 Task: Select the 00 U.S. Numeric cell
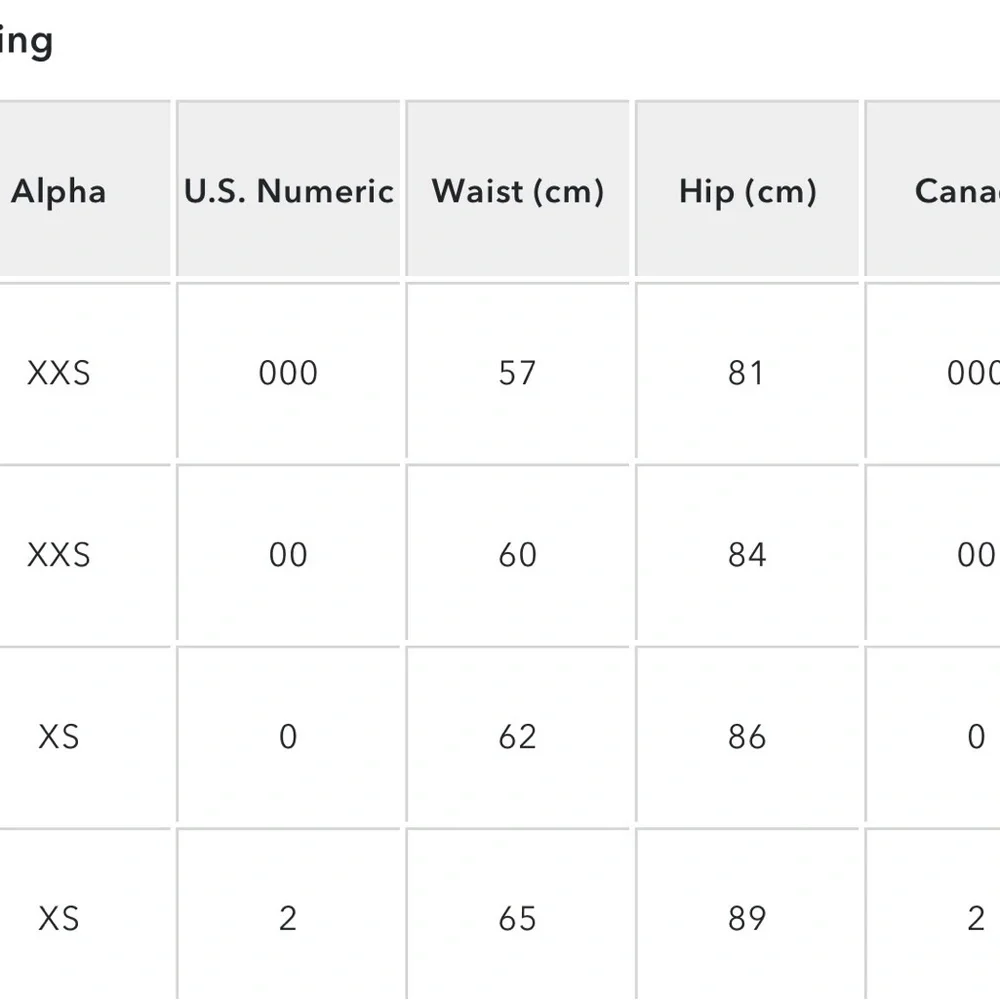click(x=288, y=553)
